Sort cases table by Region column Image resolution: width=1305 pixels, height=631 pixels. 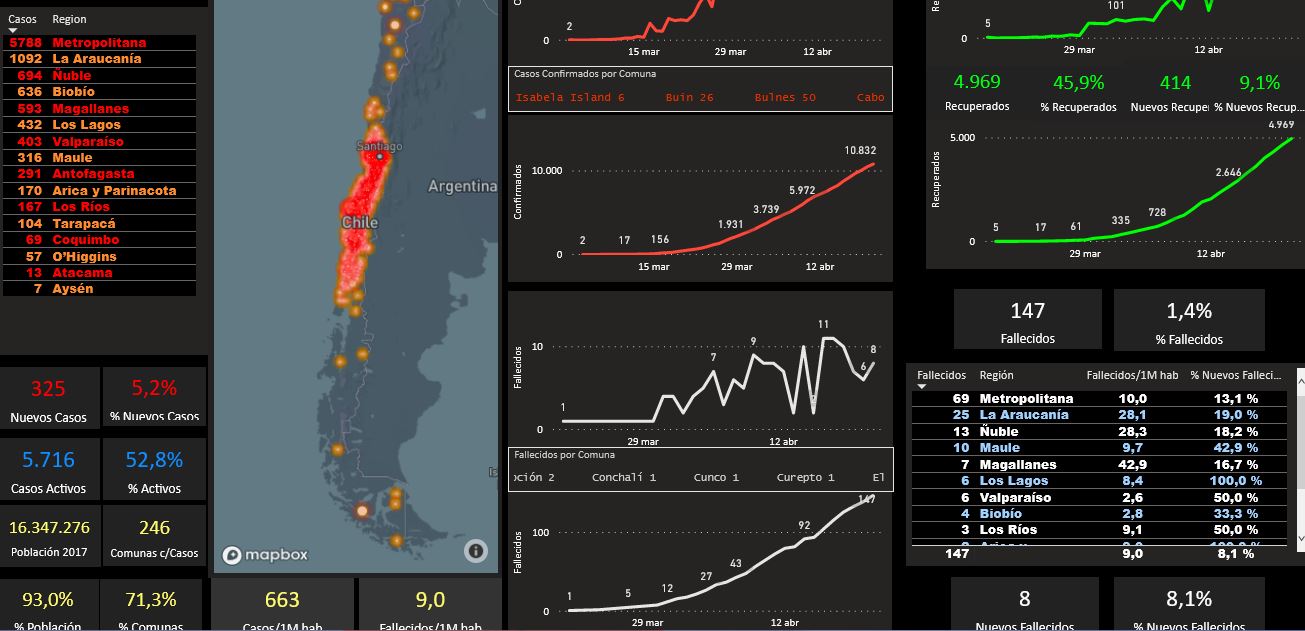pos(69,19)
